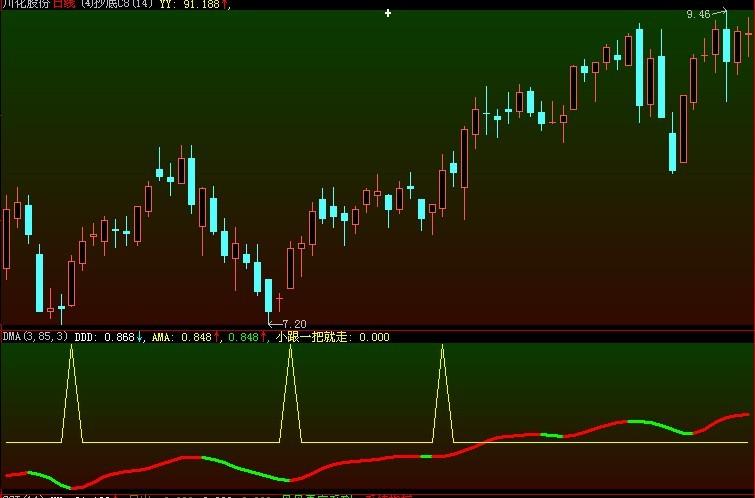
Task: Click the blue down arrow after DDD value
Action: click(x=139, y=337)
